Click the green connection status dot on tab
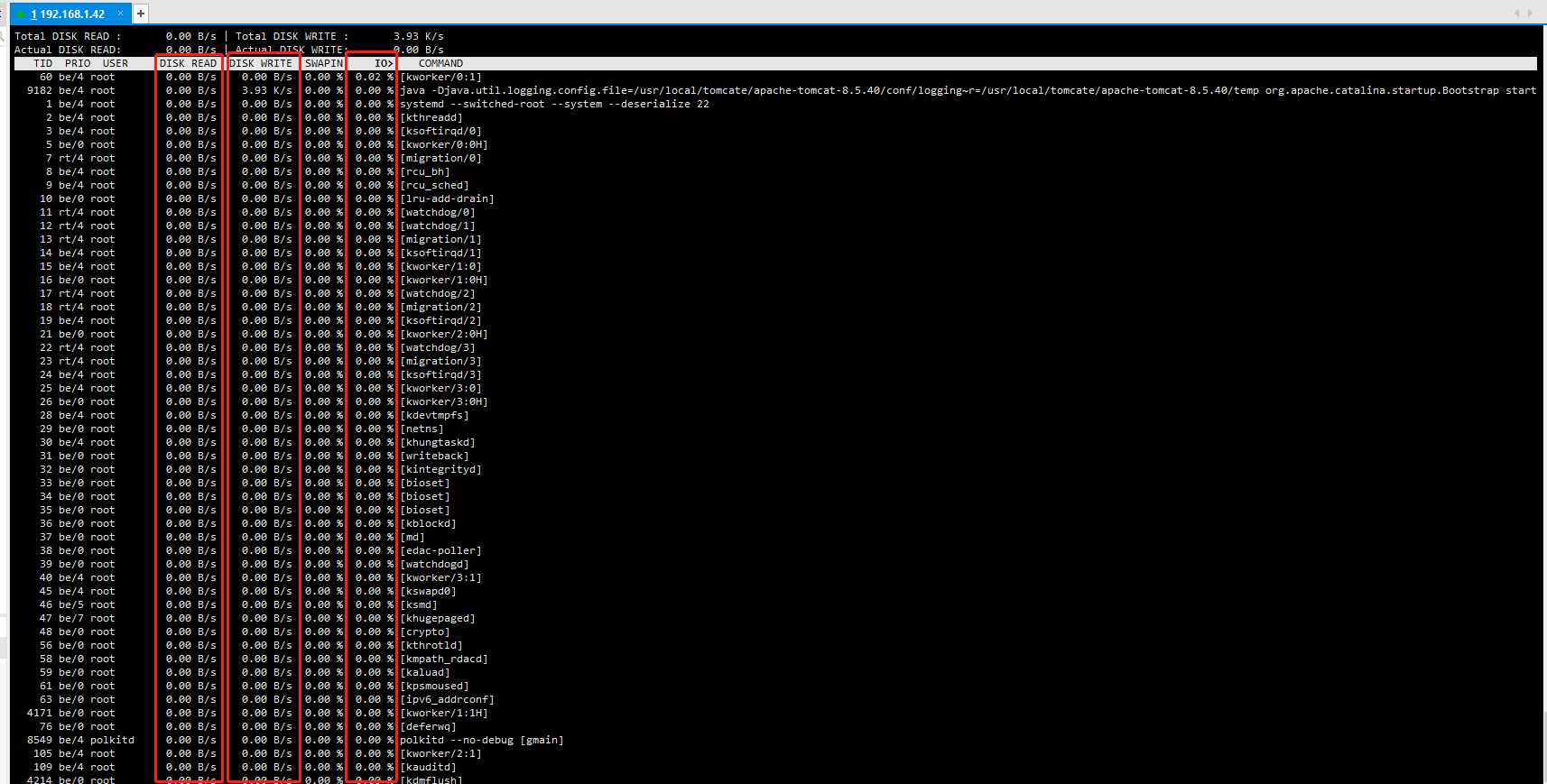This screenshot has height=784, width=1547. click(21, 14)
